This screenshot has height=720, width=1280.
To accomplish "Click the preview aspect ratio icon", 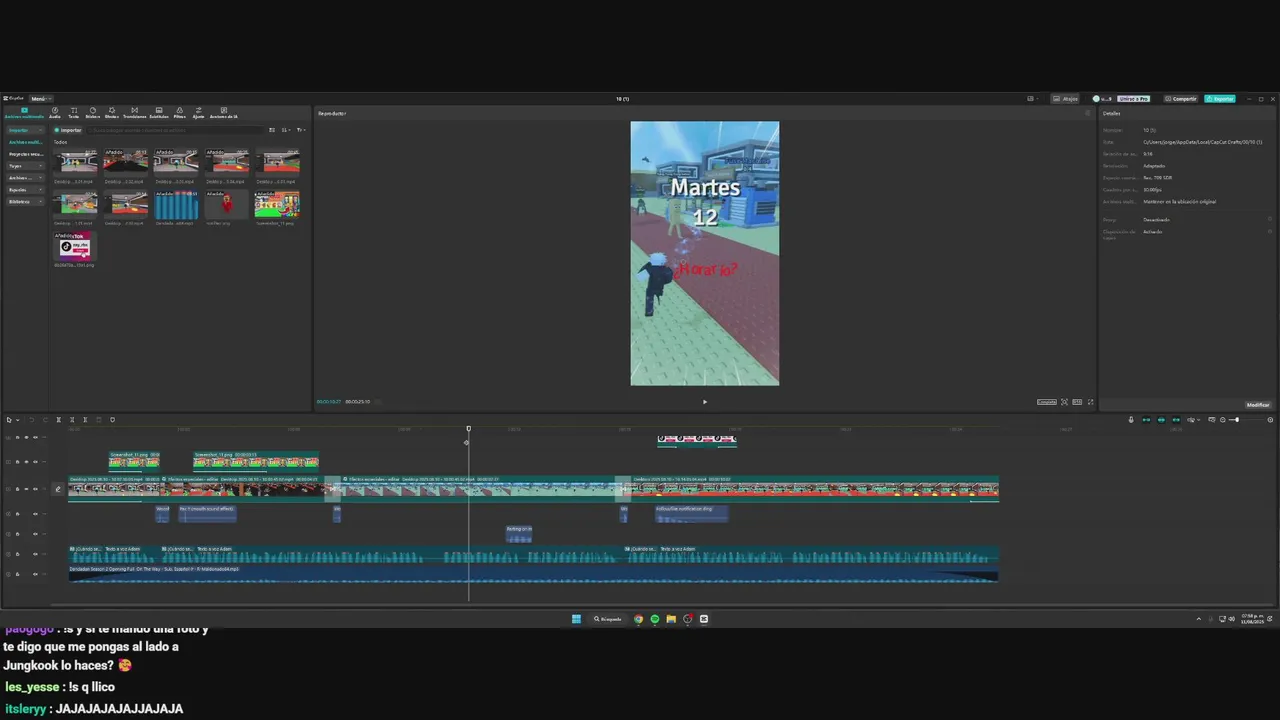I will tap(1077, 402).
